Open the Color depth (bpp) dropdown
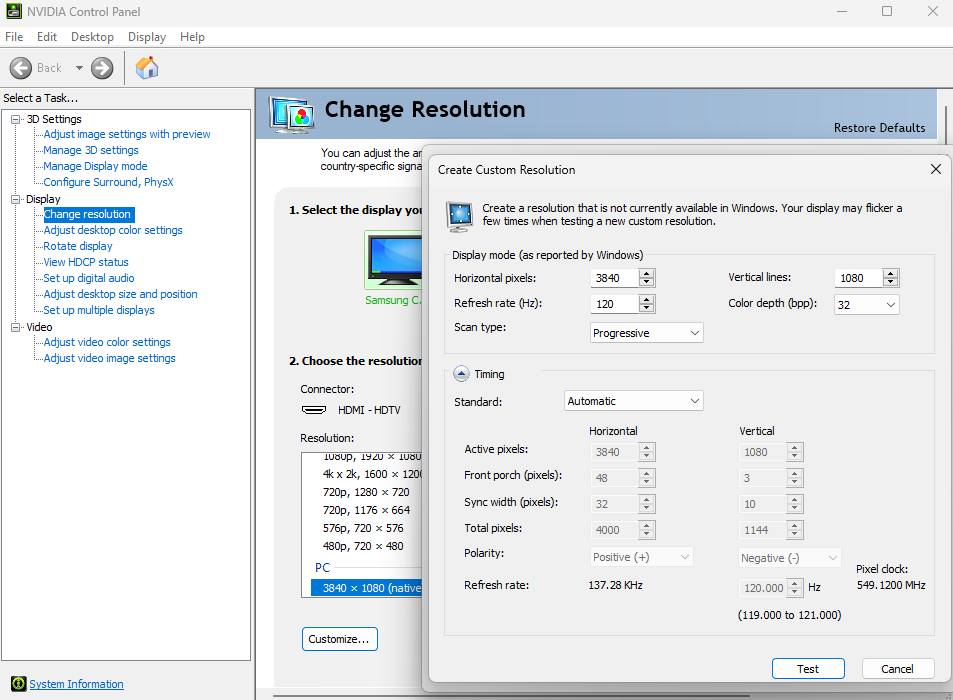Screen dimensions: 953x700 click(x=866, y=304)
